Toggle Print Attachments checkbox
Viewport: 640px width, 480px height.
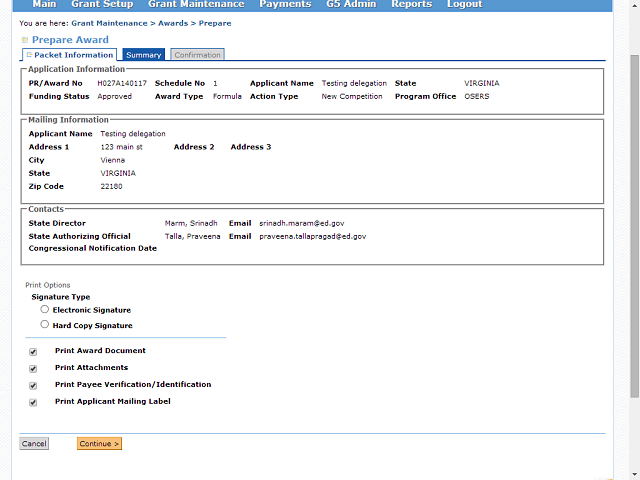(33, 368)
